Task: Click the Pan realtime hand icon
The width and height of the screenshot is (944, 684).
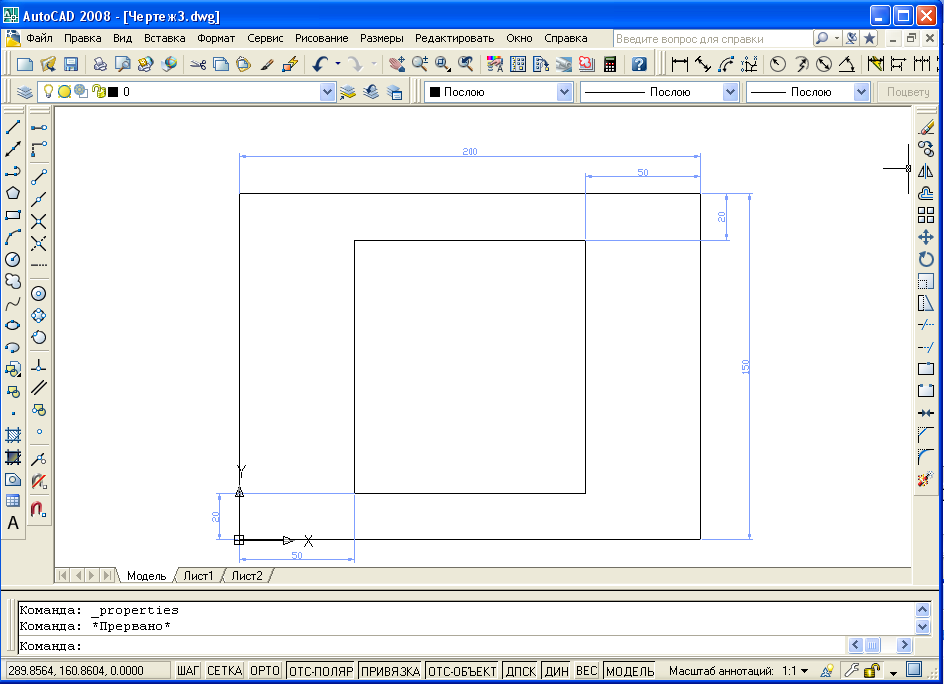Action: point(396,64)
